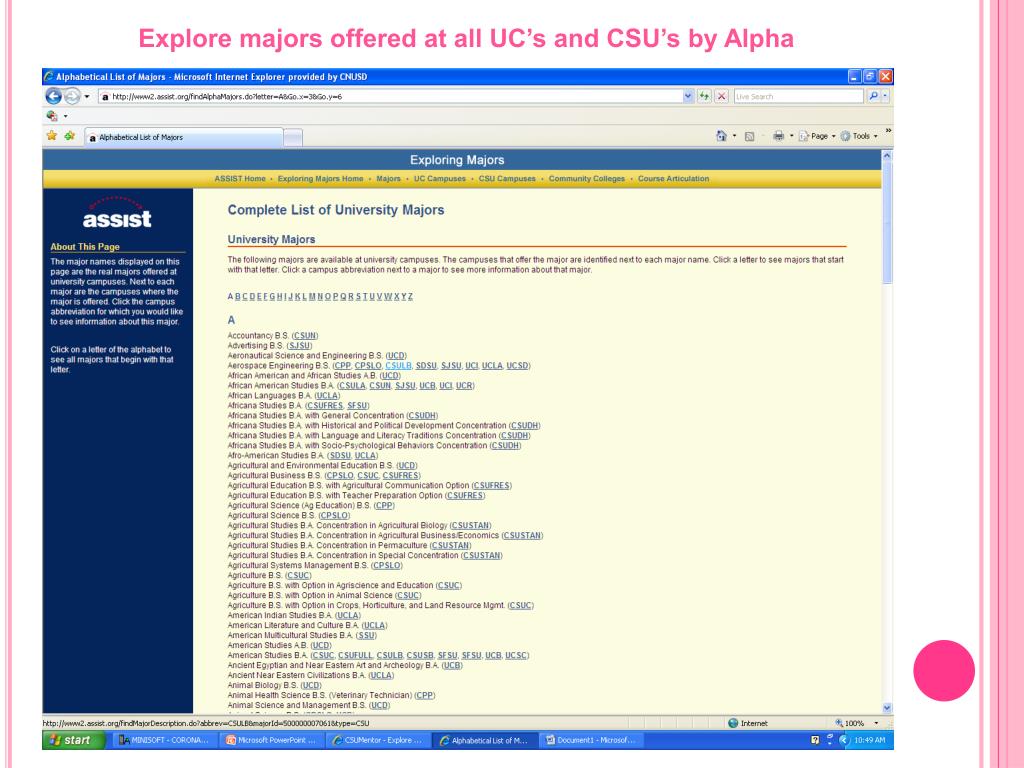Go to ASSIST Home link
This screenshot has width=1024, height=768.
(240, 178)
